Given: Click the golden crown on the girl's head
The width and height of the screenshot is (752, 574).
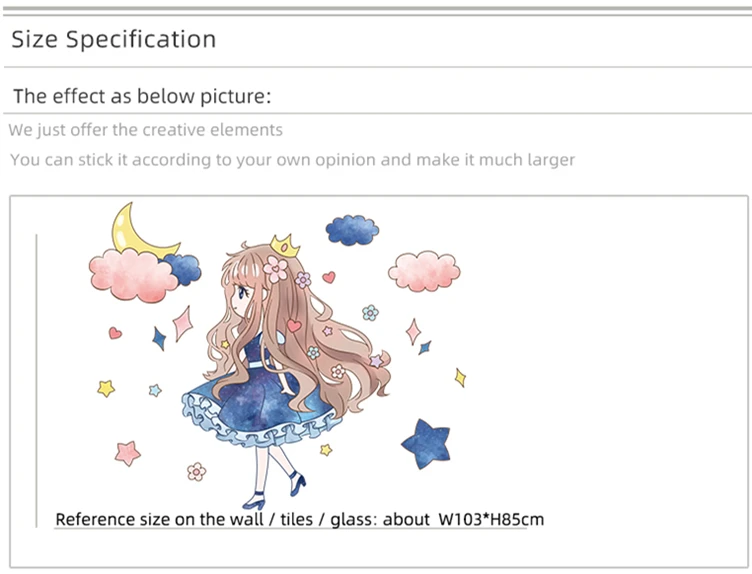Looking at the screenshot, I should coord(285,246).
